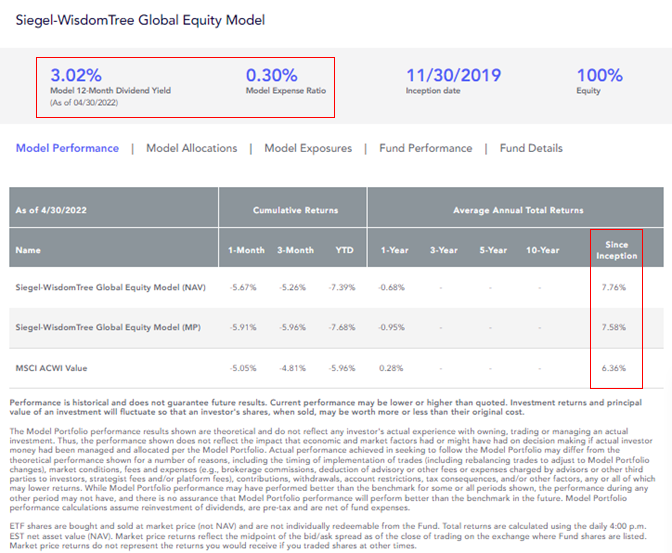
Task: Click the 5-Year column header
Action: tap(493, 250)
